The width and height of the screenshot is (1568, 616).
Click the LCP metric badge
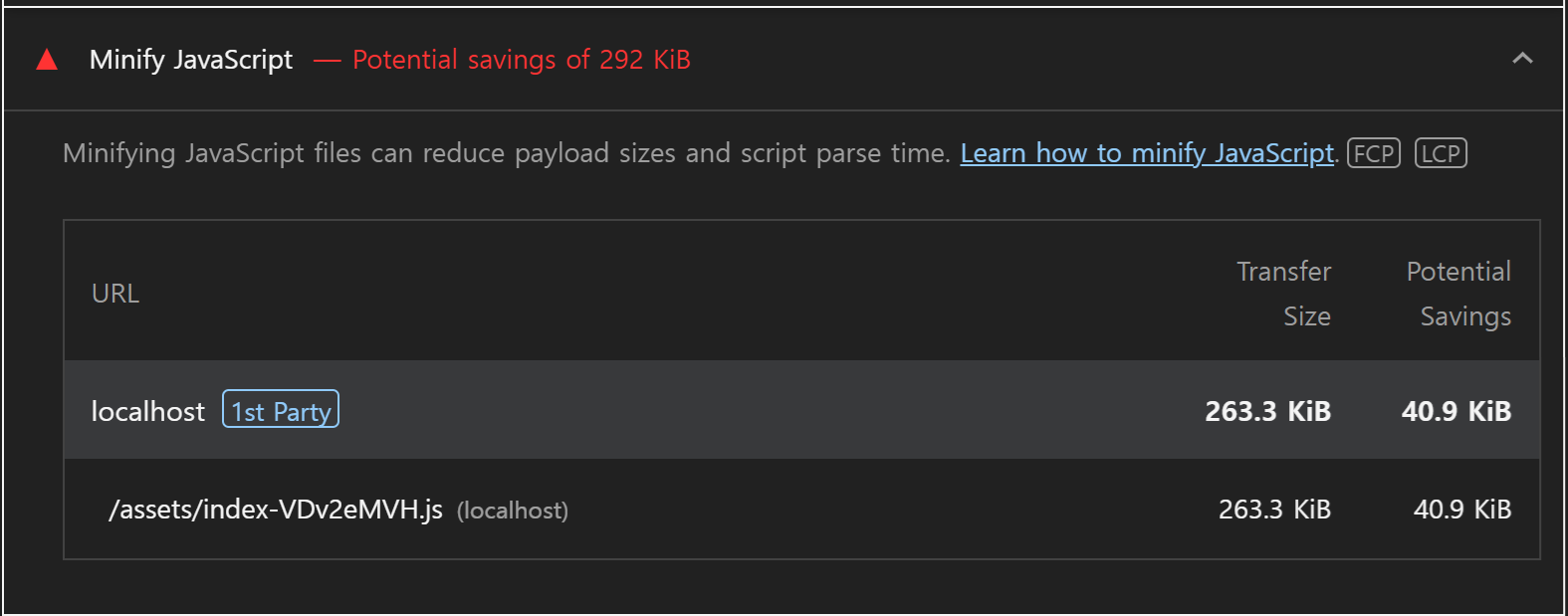point(1441,153)
